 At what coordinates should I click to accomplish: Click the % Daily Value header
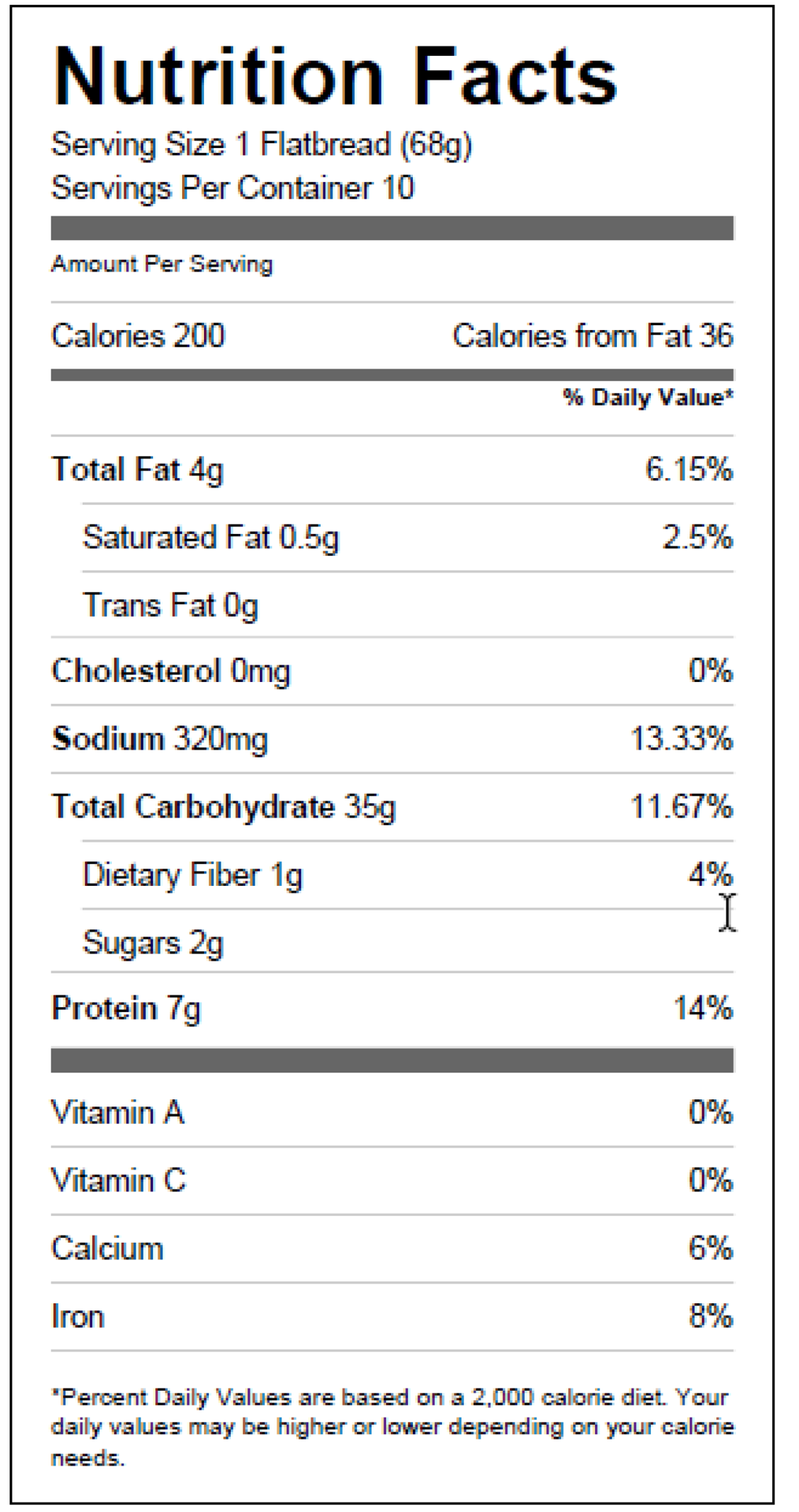tap(648, 398)
